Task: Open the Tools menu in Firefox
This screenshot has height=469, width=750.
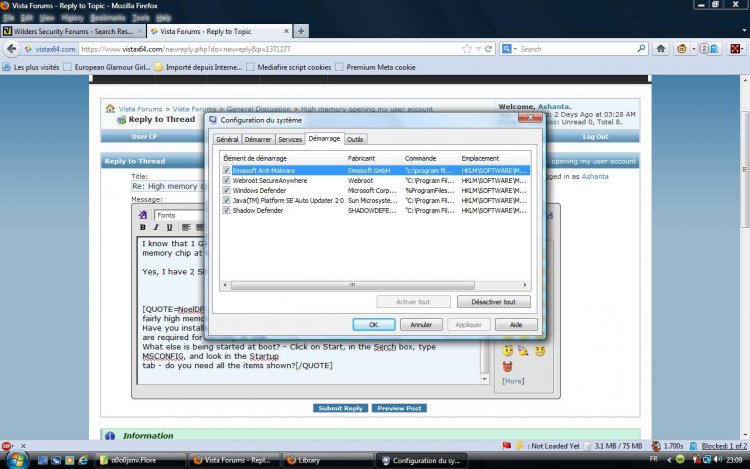Action: [x=141, y=18]
